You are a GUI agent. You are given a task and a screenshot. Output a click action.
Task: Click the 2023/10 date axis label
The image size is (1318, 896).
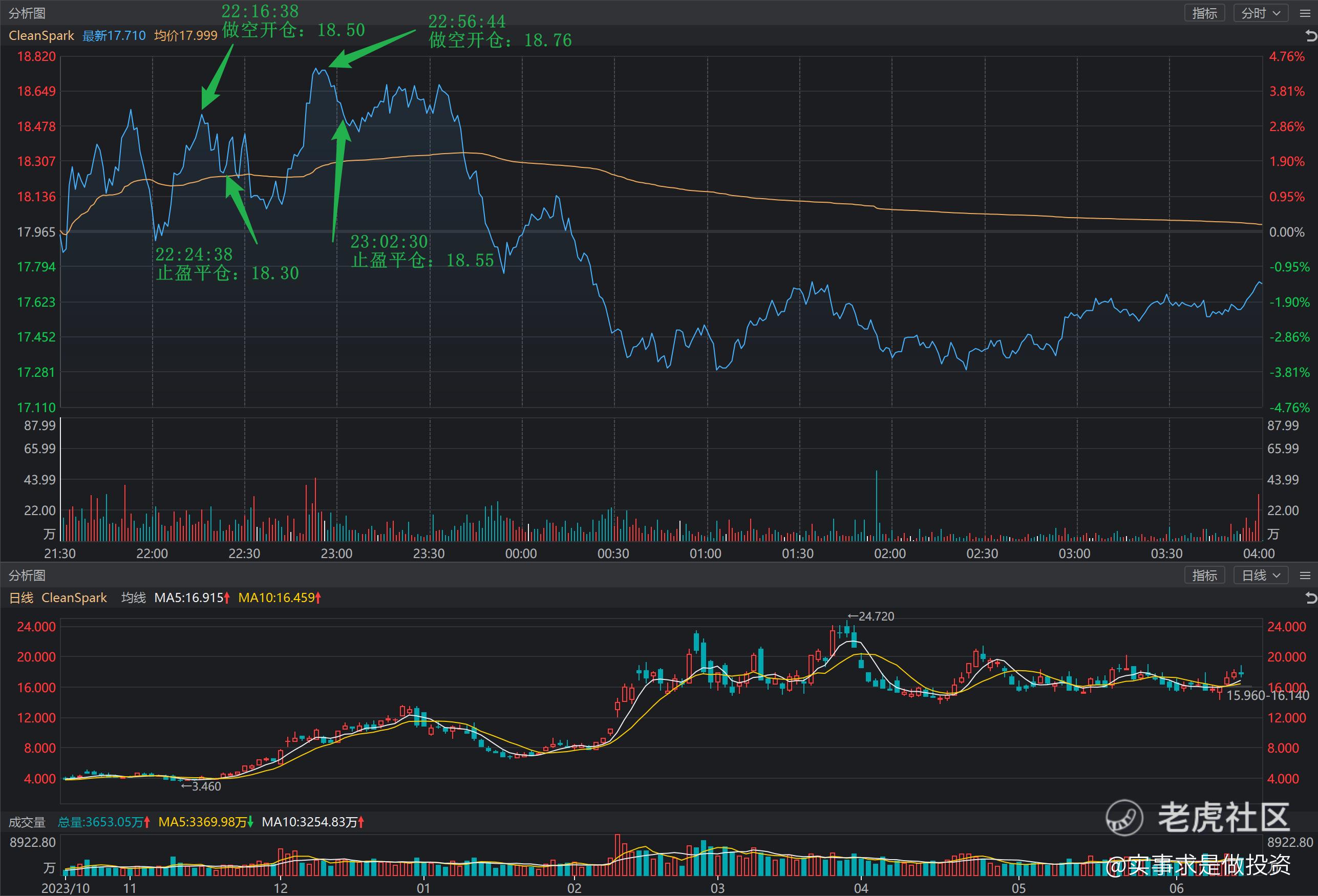(x=65, y=888)
